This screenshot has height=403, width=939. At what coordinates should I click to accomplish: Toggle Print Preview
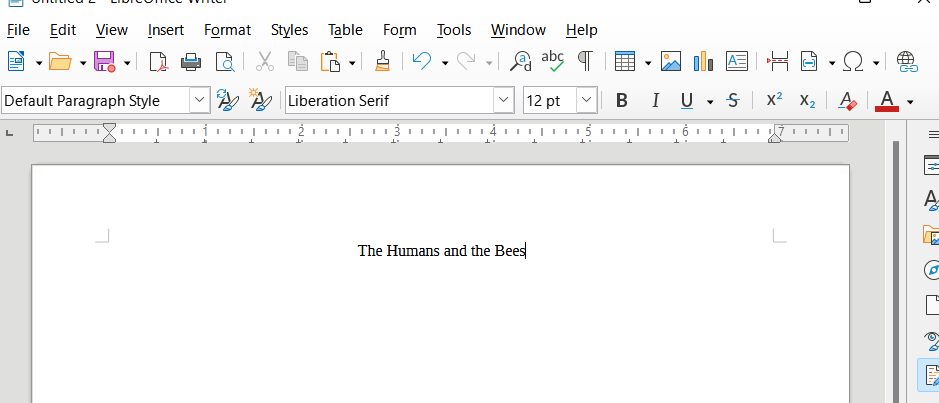225,61
